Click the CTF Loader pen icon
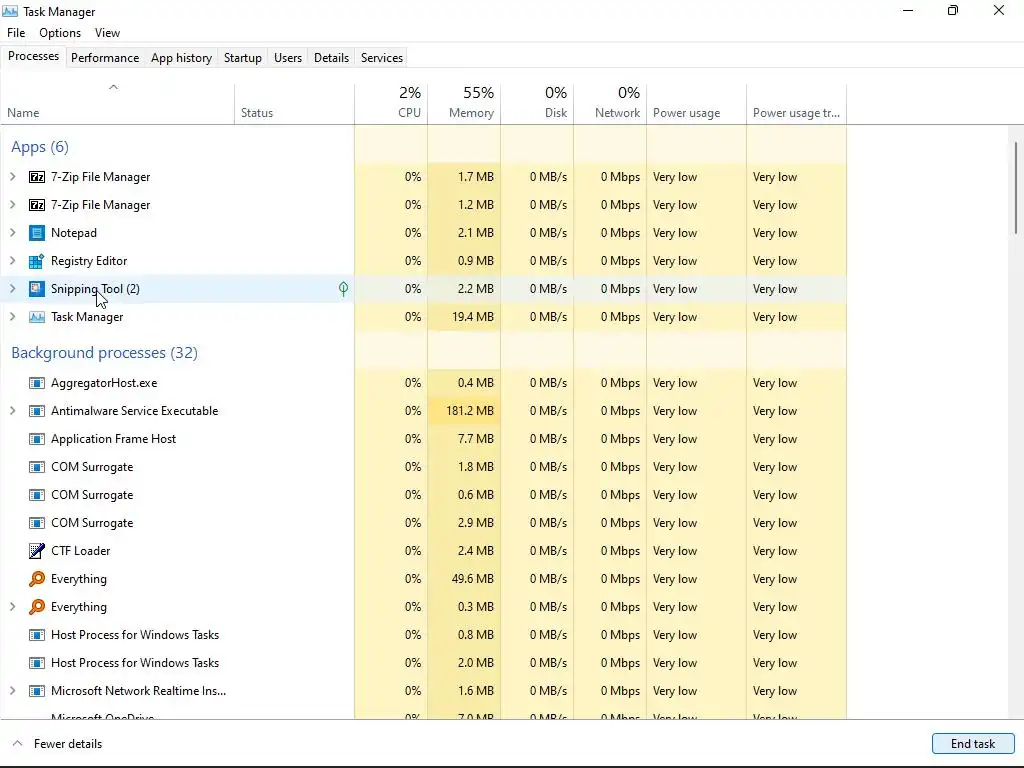This screenshot has height=768, width=1024. [37, 551]
